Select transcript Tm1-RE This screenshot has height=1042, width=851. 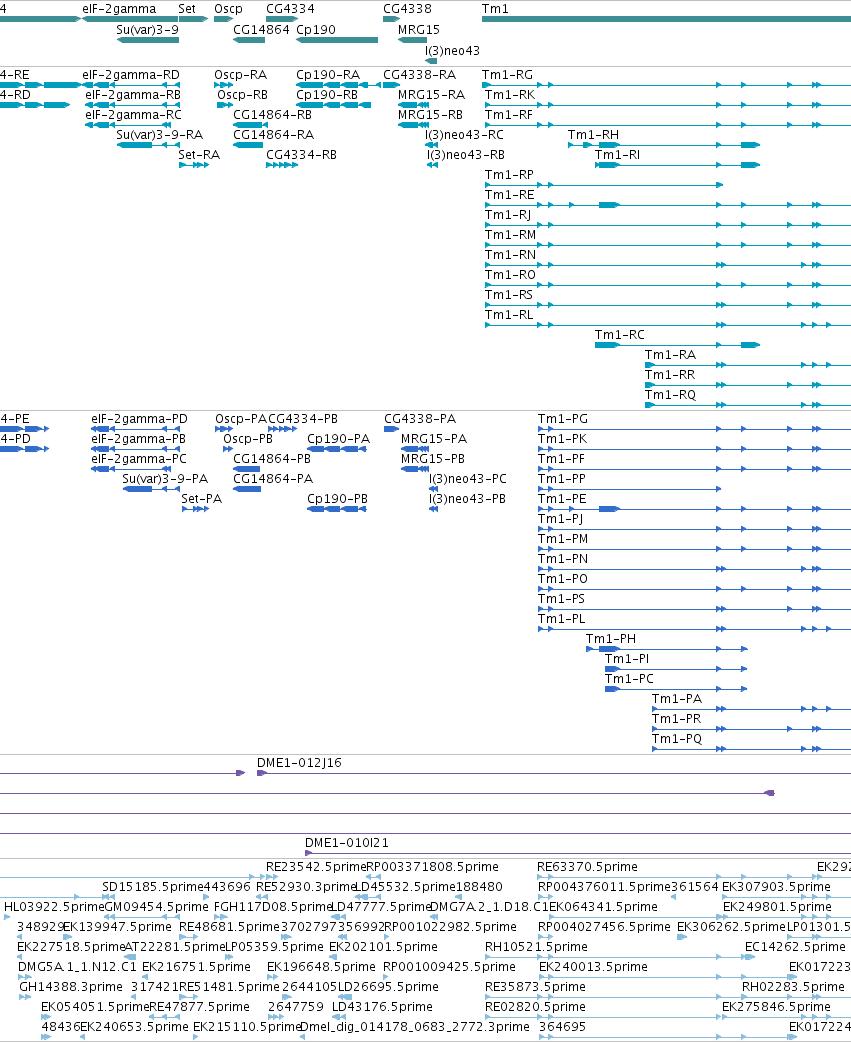click(x=668, y=205)
